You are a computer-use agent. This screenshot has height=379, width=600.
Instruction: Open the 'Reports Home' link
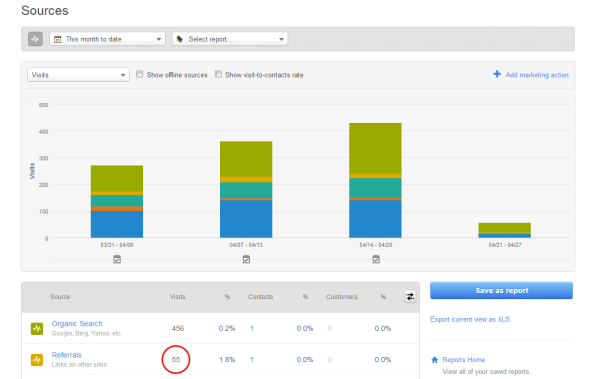[463, 359]
